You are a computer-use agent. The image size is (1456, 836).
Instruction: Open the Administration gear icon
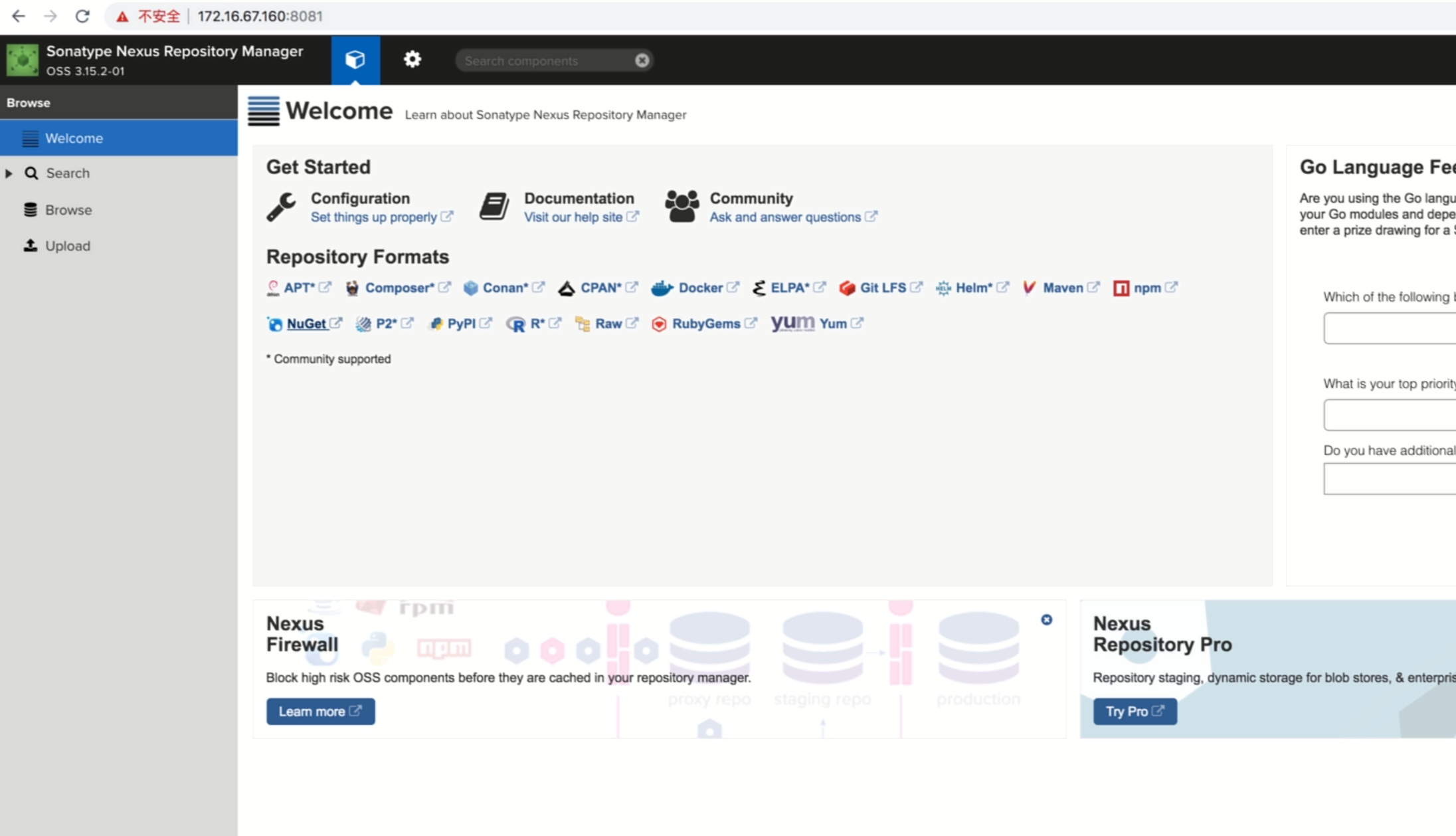point(412,60)
